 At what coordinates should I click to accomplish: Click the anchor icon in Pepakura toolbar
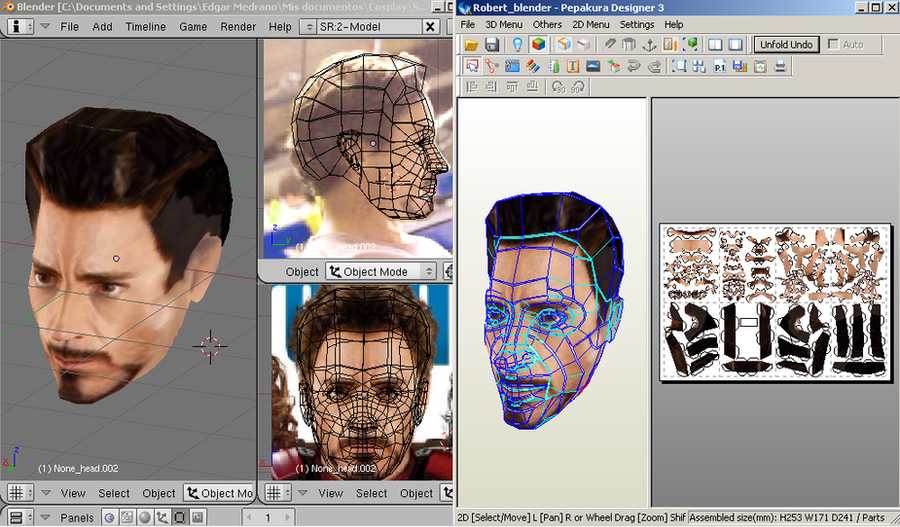[x=649, y=45]
